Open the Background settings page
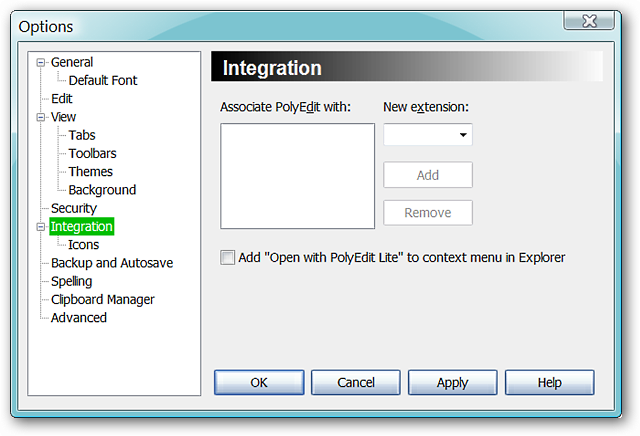The height and width of the screenshot is (436, 640). [102, 190]
